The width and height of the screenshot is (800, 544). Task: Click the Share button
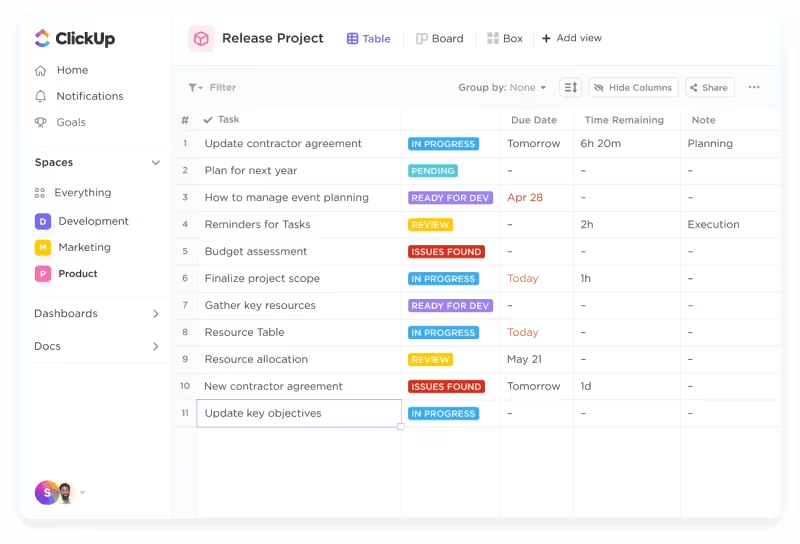point(710,88)
